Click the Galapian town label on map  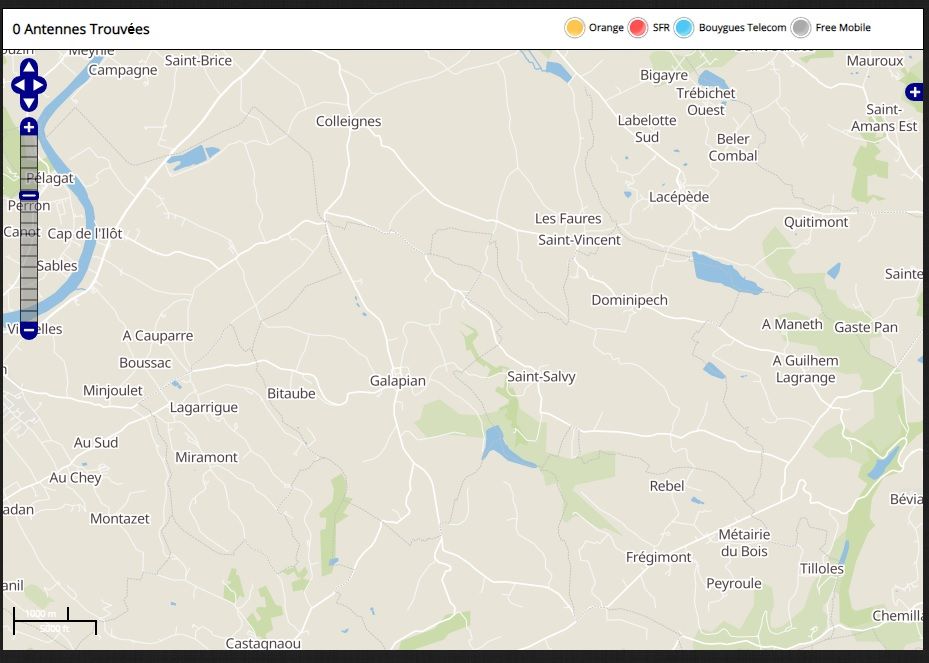(x=398, y=381)
